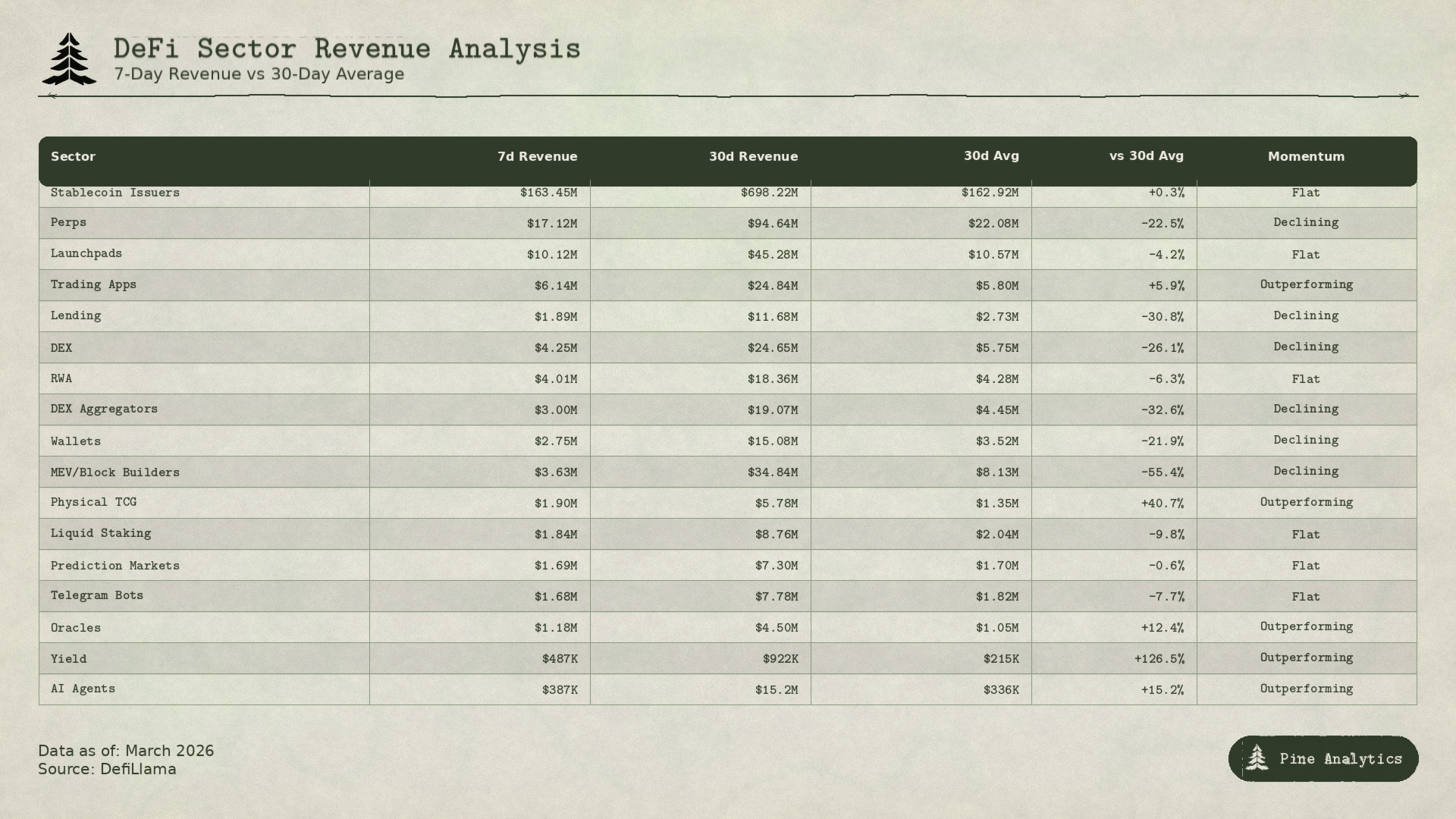Click the vs 30d Avg column header
Screen dimensions: 1456x819
(x=1146, y=155)
